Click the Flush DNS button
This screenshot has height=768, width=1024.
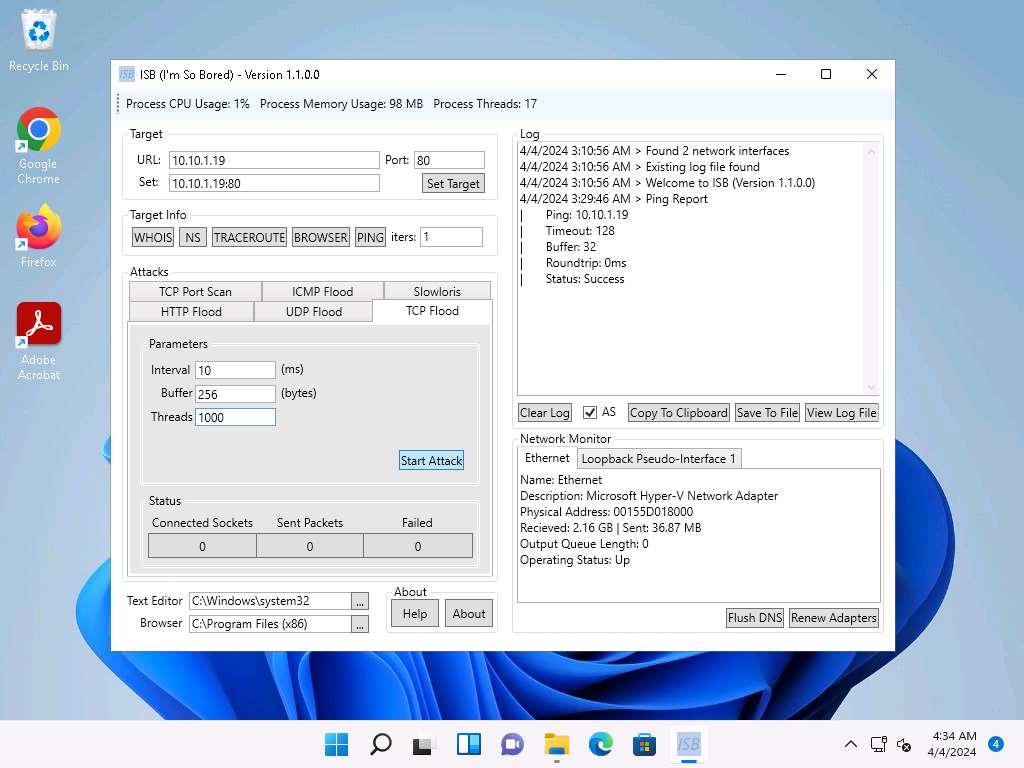point(755,618)
